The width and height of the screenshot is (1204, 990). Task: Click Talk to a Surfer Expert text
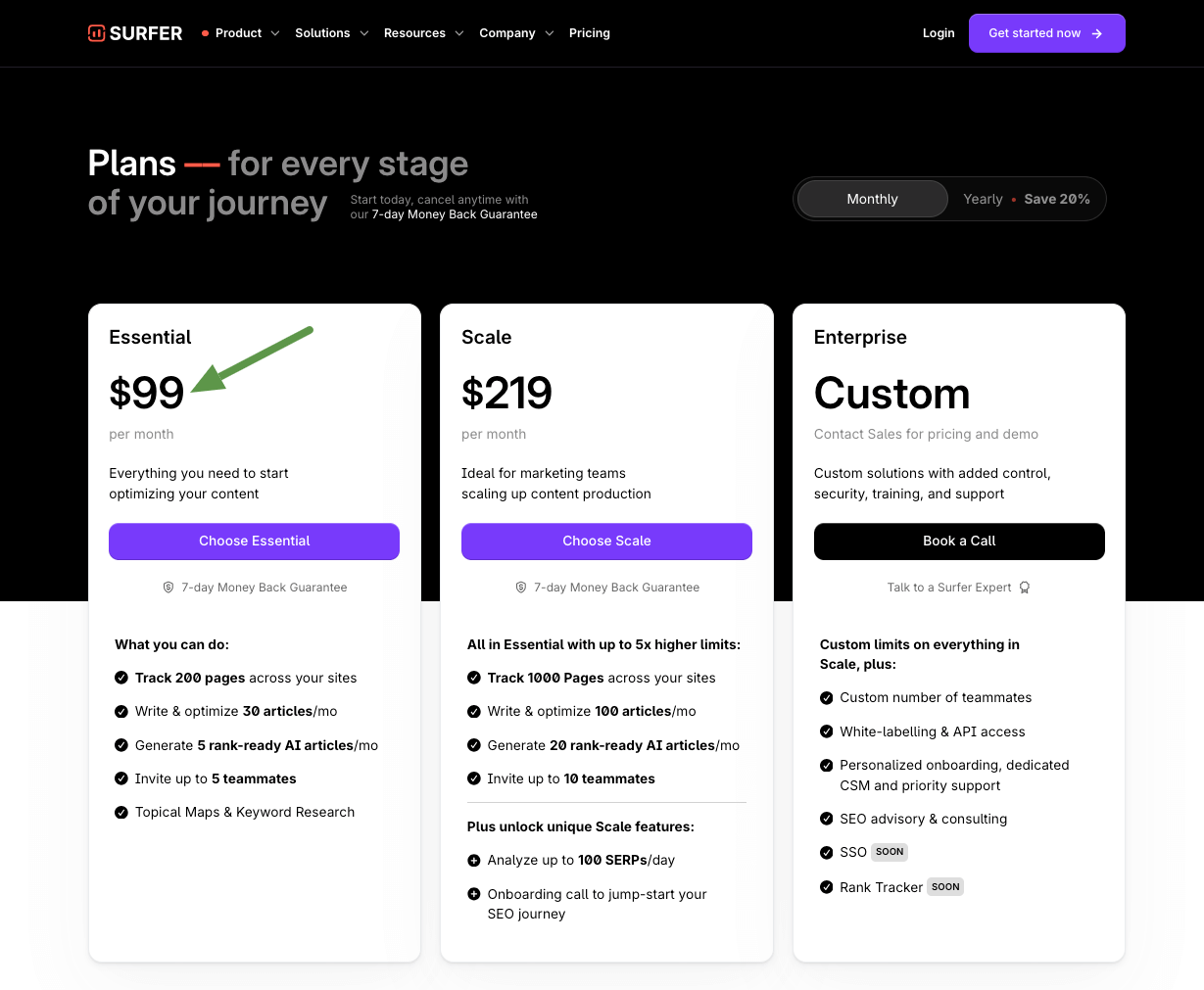point(949,588)
